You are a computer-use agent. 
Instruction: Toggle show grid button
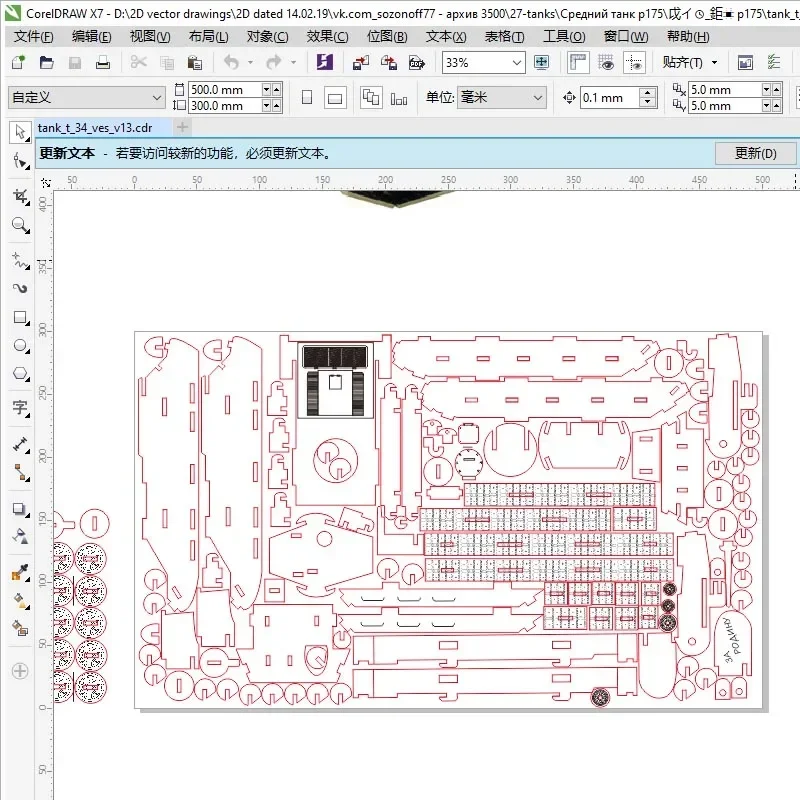pos(606,63)
